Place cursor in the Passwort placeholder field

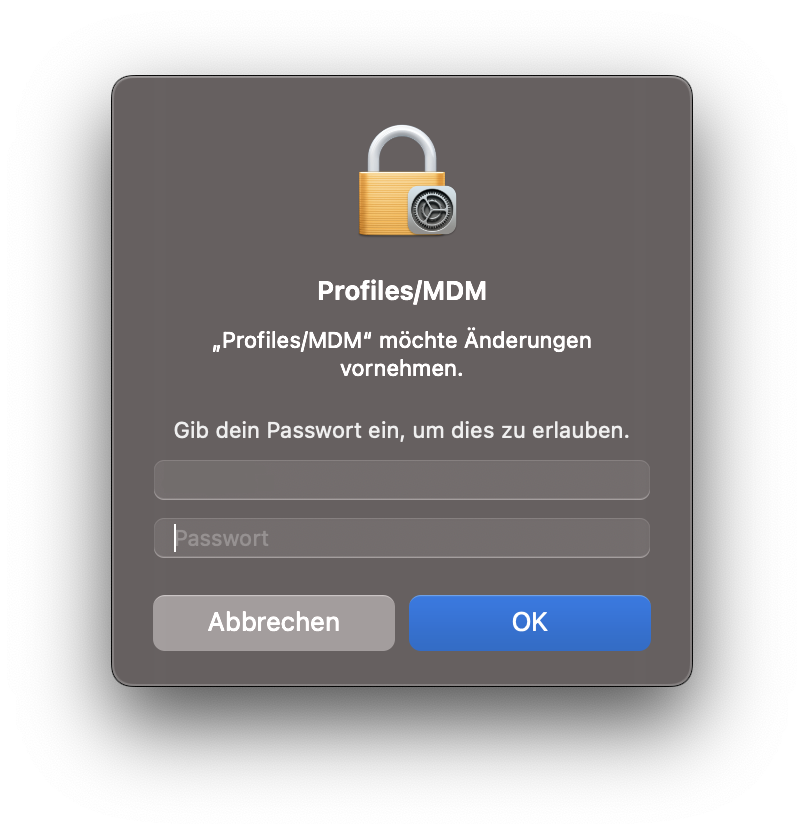point(401,538)
